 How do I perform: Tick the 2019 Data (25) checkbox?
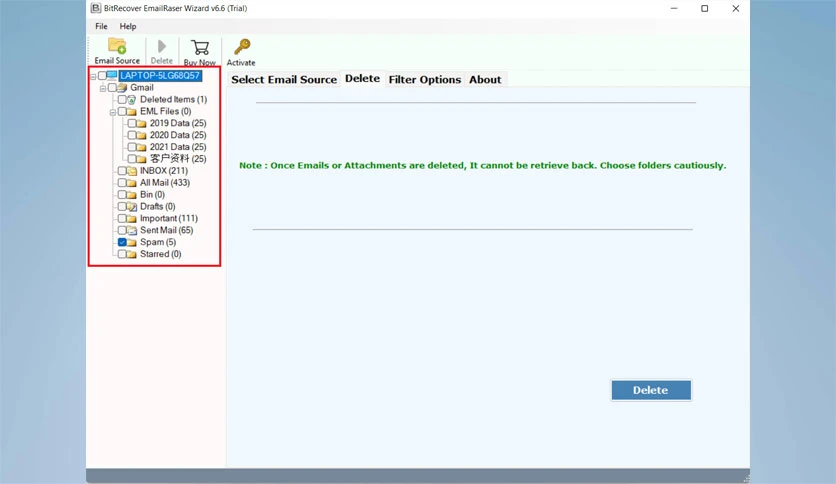click(x=132, y=123)
